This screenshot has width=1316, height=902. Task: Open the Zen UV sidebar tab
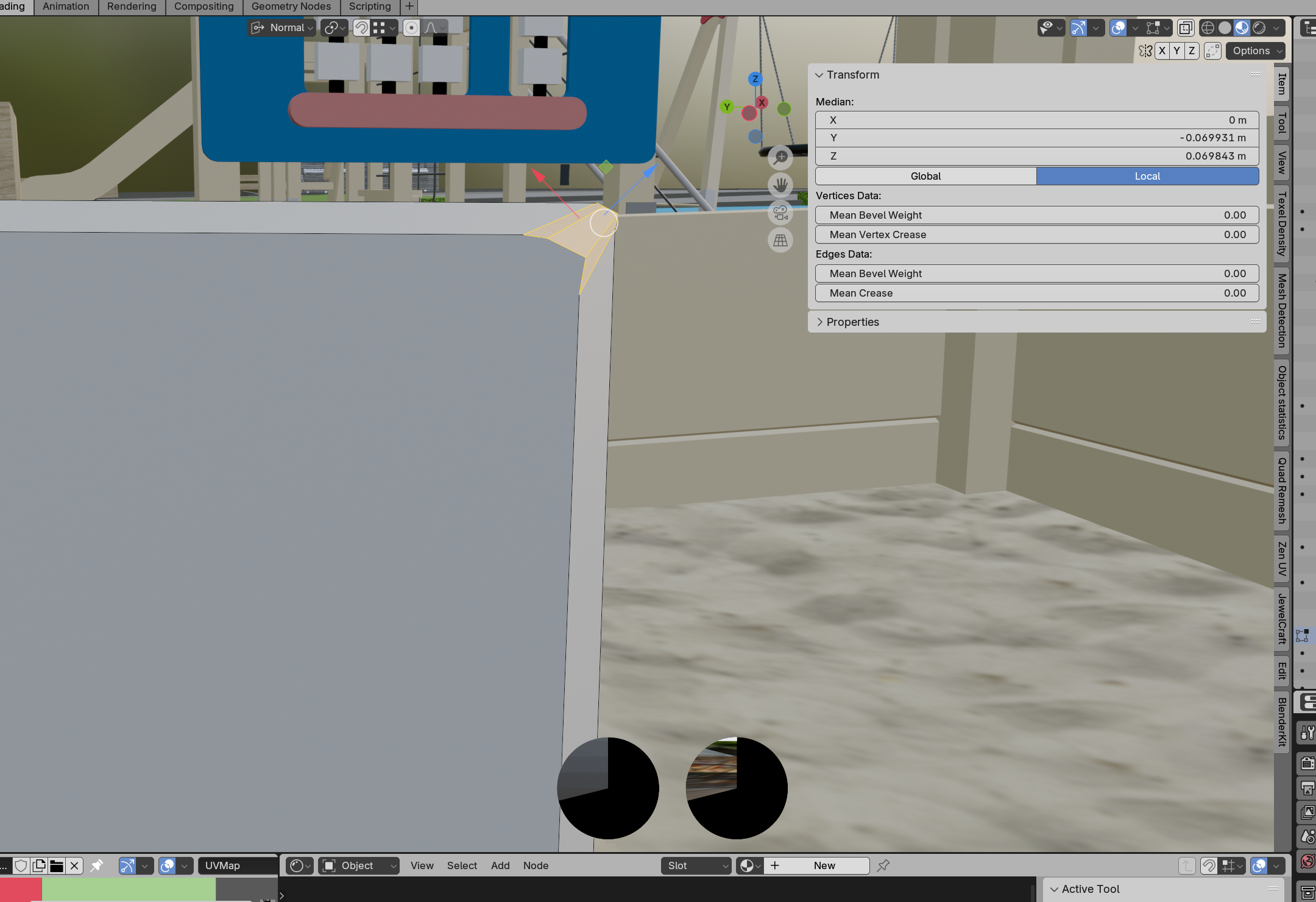click(x=1281, y=559)
